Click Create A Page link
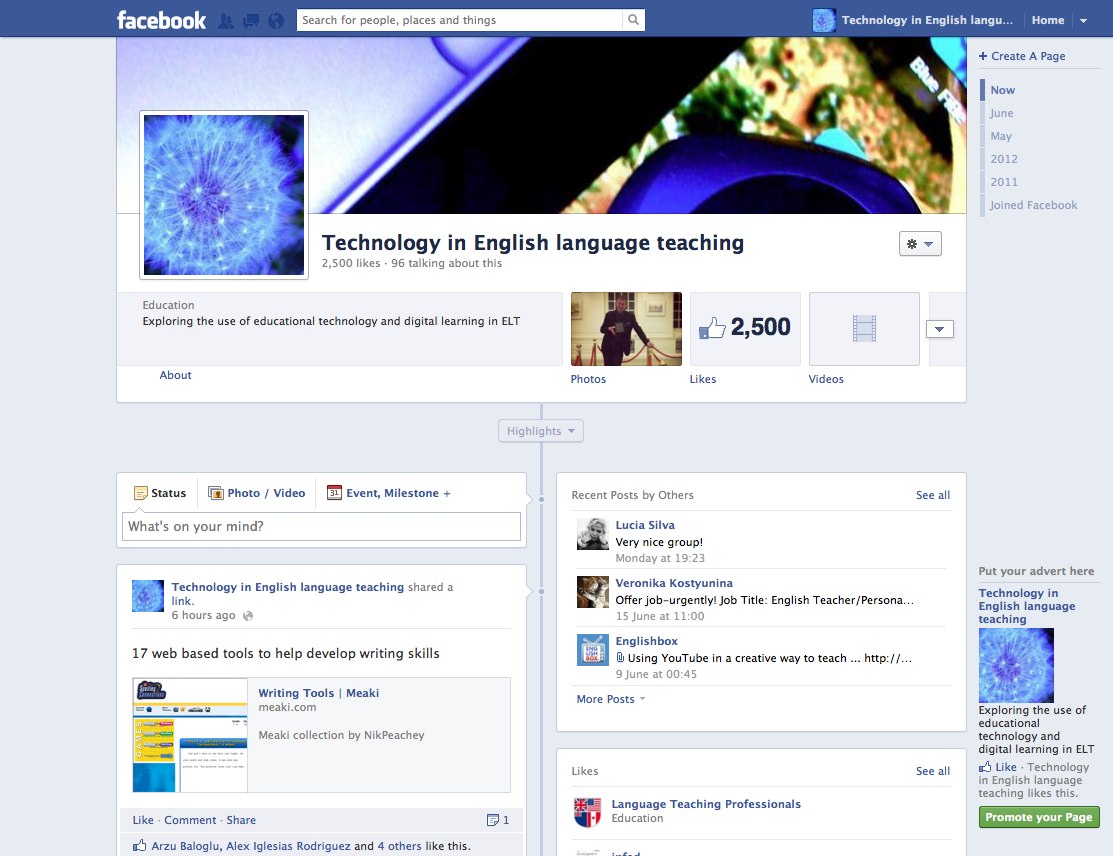The width and height of the screenshot is (1113, 856). point(1022,56)
